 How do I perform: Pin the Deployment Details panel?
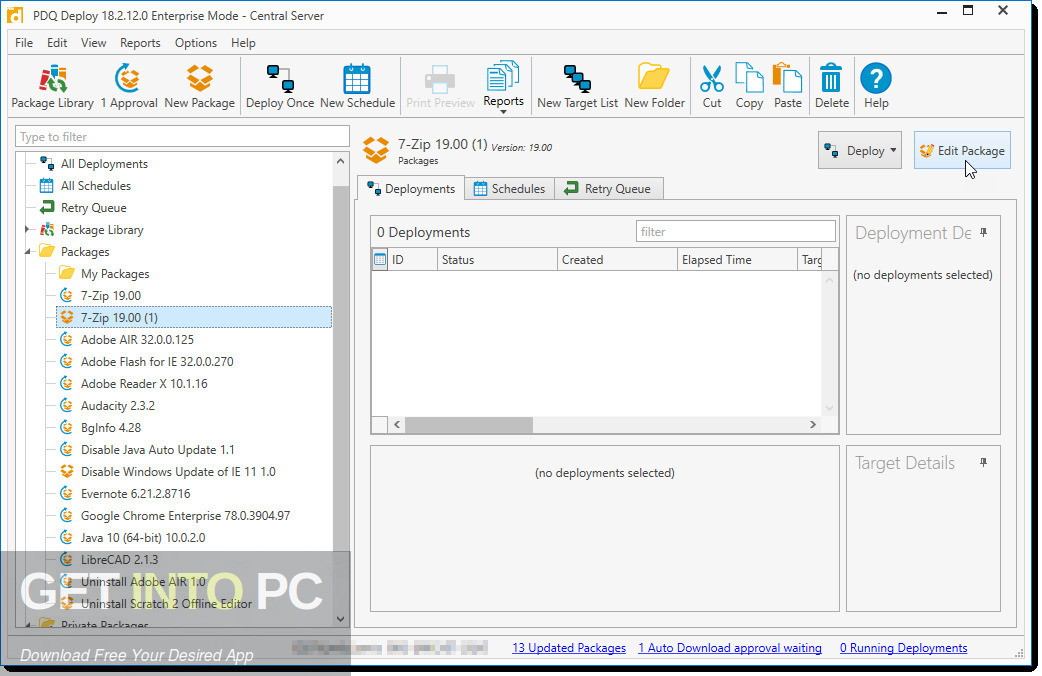tap(984, 233)
